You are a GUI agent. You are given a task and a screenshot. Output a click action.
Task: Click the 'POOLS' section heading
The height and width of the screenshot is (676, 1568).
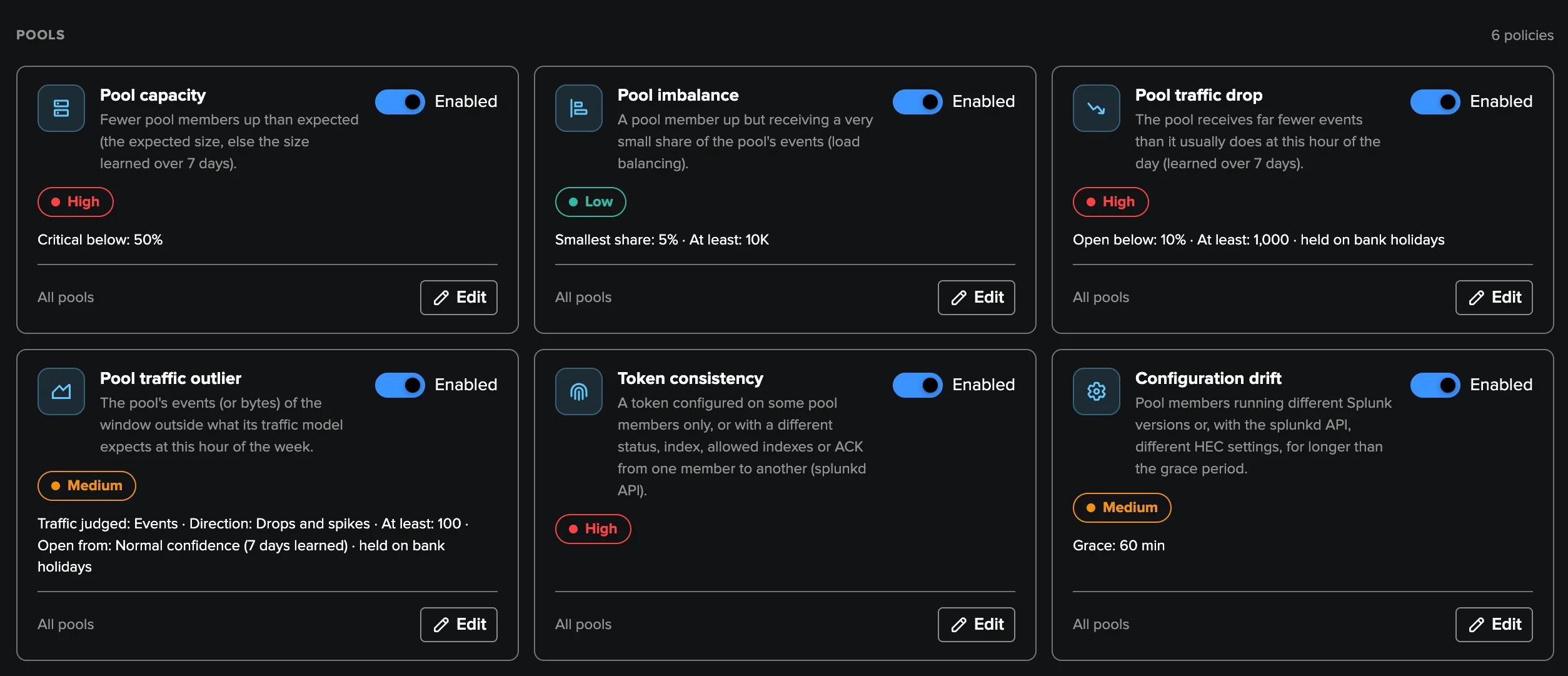41,35
